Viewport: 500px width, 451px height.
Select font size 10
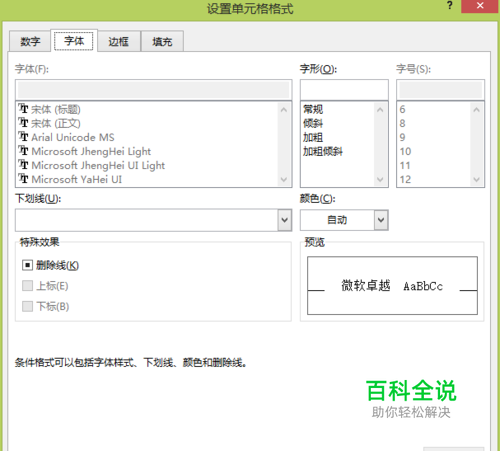tap(405, 151)
